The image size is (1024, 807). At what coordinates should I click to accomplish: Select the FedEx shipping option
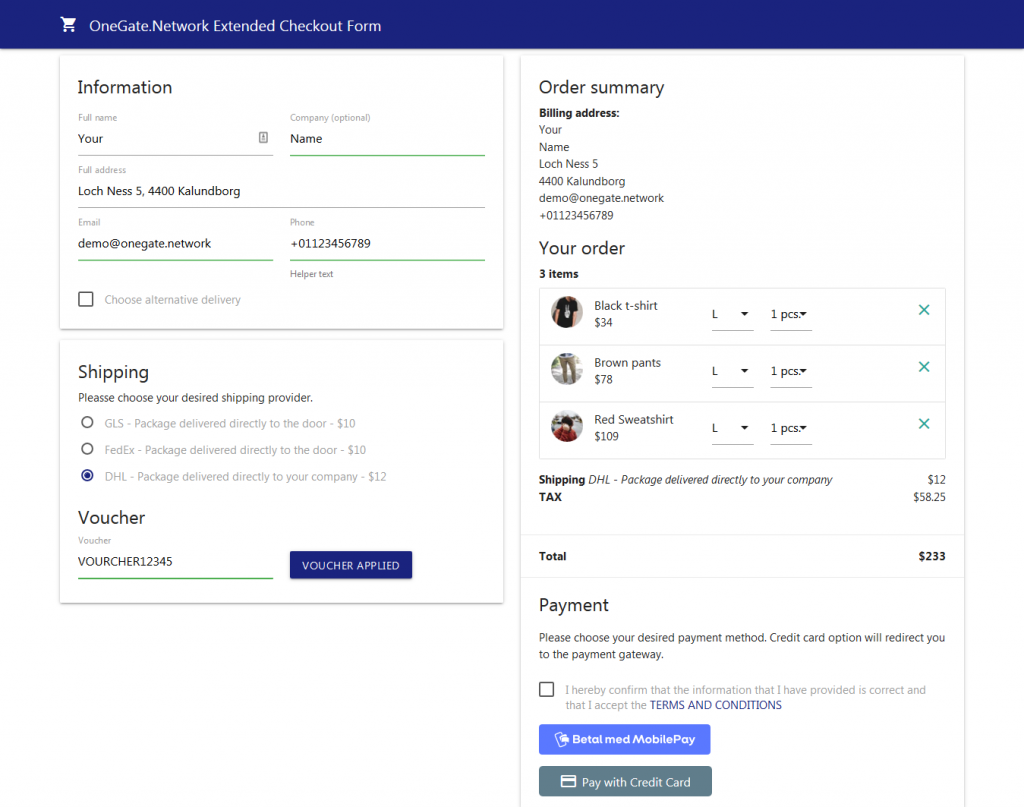point(87,449)
